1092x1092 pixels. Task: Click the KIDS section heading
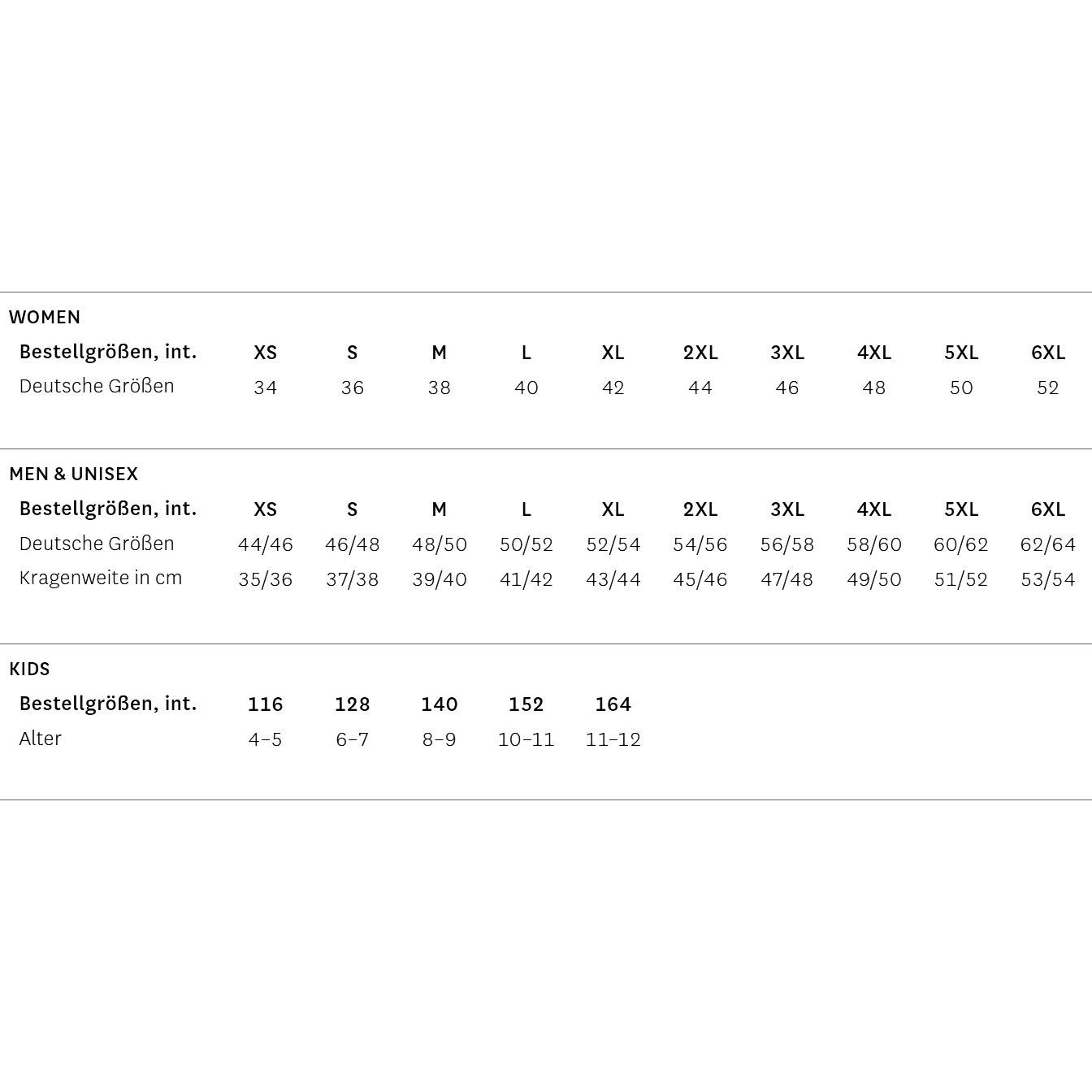30,669
